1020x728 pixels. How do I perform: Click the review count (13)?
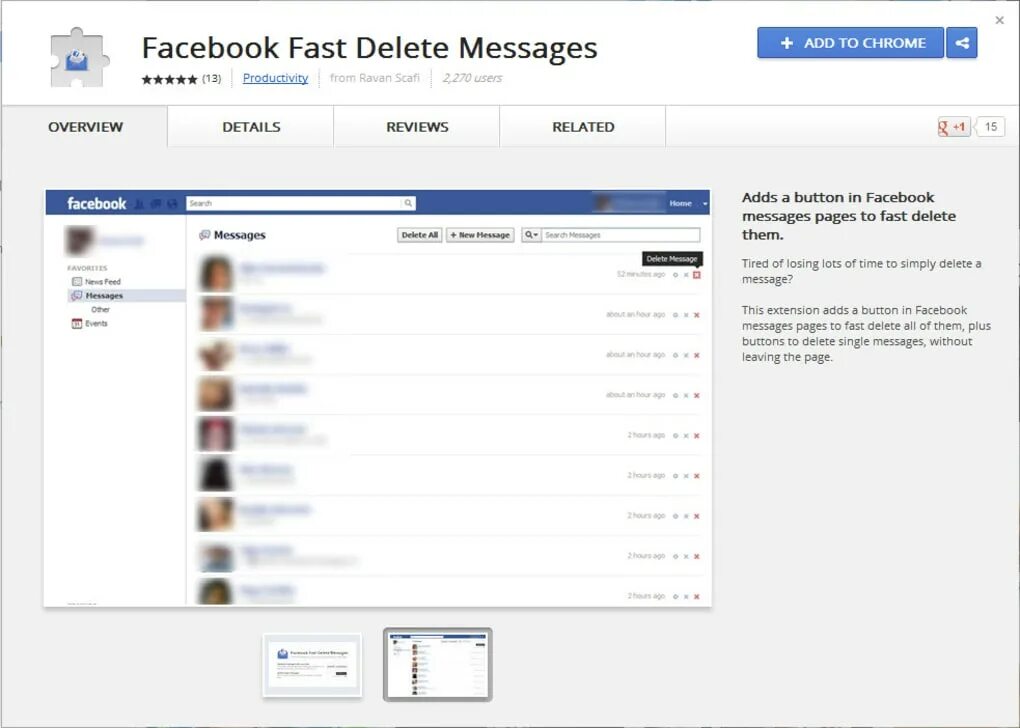click(x=211, y=79)
